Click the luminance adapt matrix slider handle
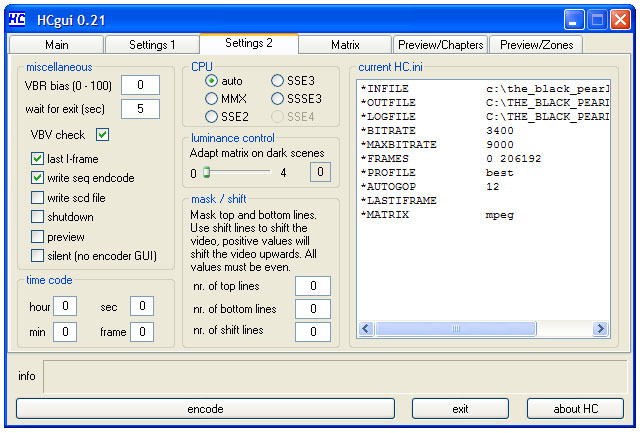The width and height of the screenshot is (640, 433). tap(207, 172)
